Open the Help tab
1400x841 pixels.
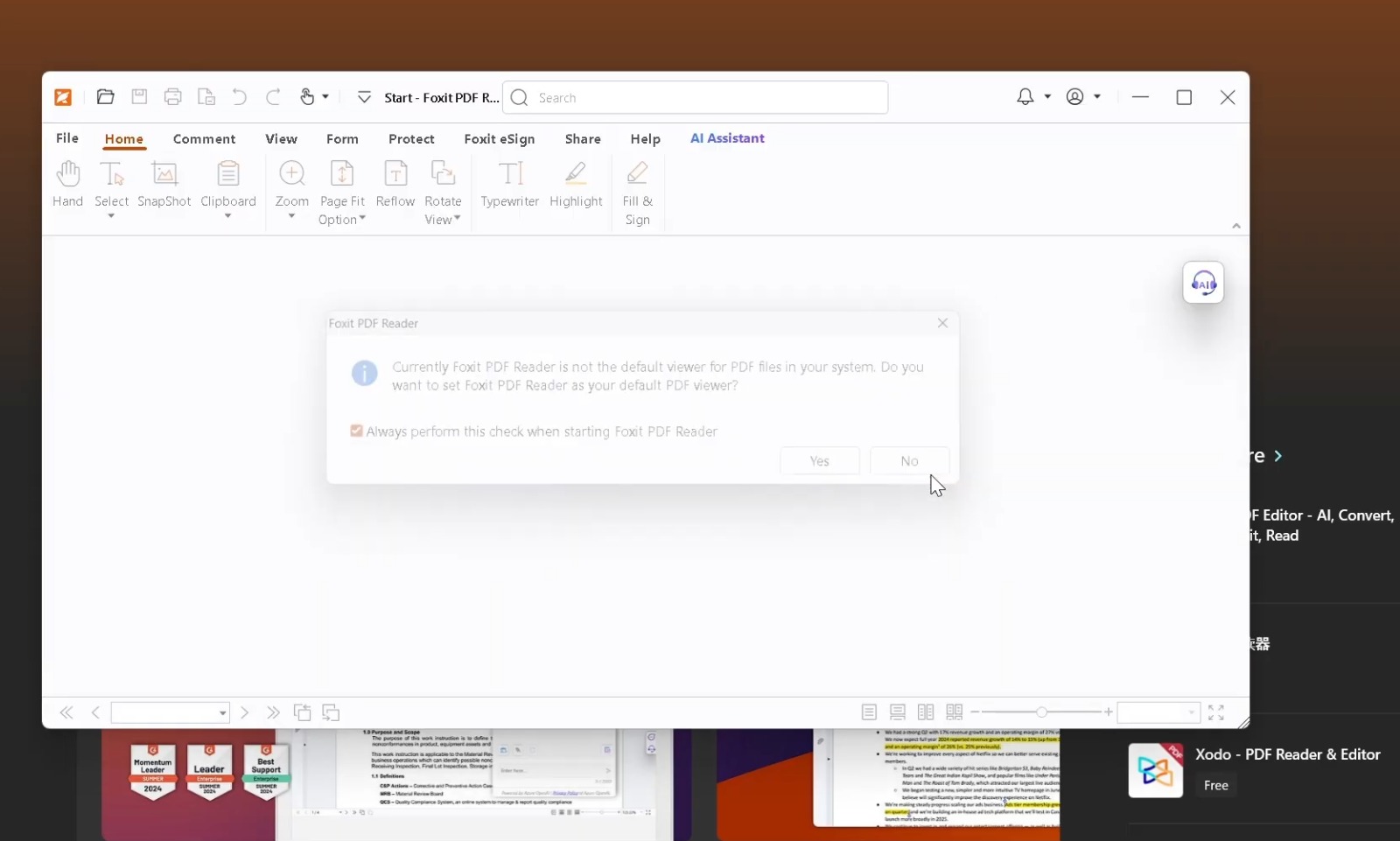(645, 139)
